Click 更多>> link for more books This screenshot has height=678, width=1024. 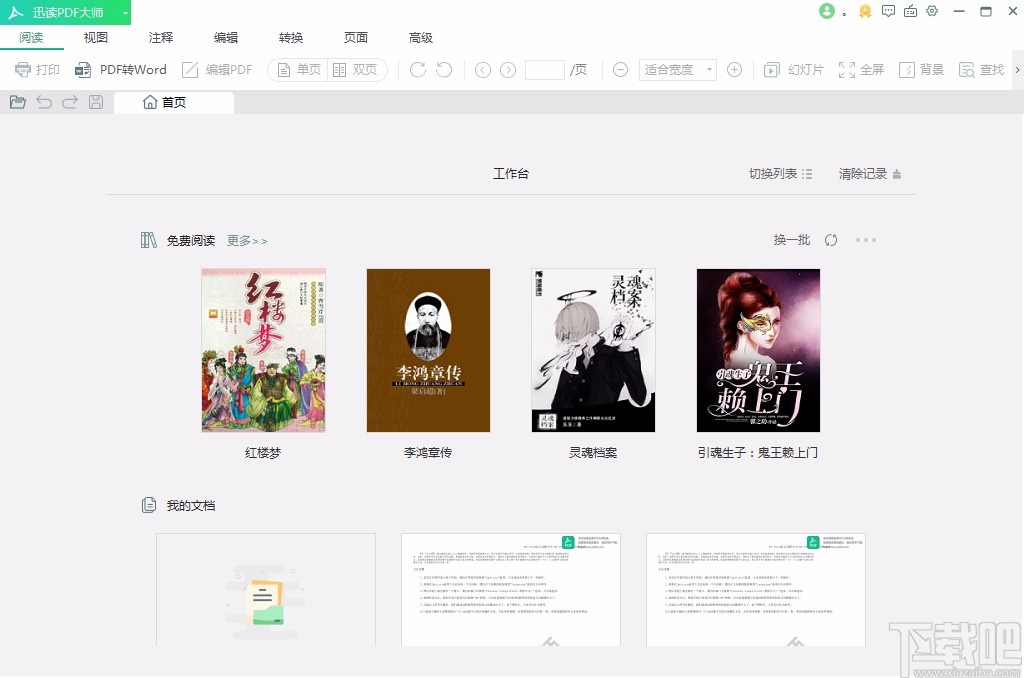coord(247,241)
